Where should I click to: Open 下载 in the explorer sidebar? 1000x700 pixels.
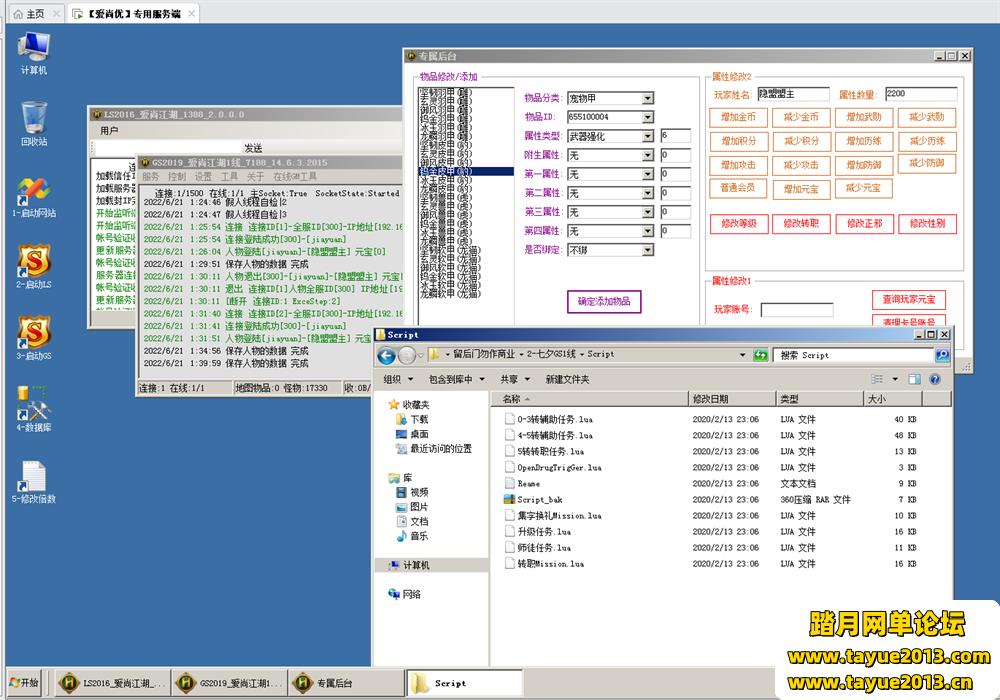point(413,419)
